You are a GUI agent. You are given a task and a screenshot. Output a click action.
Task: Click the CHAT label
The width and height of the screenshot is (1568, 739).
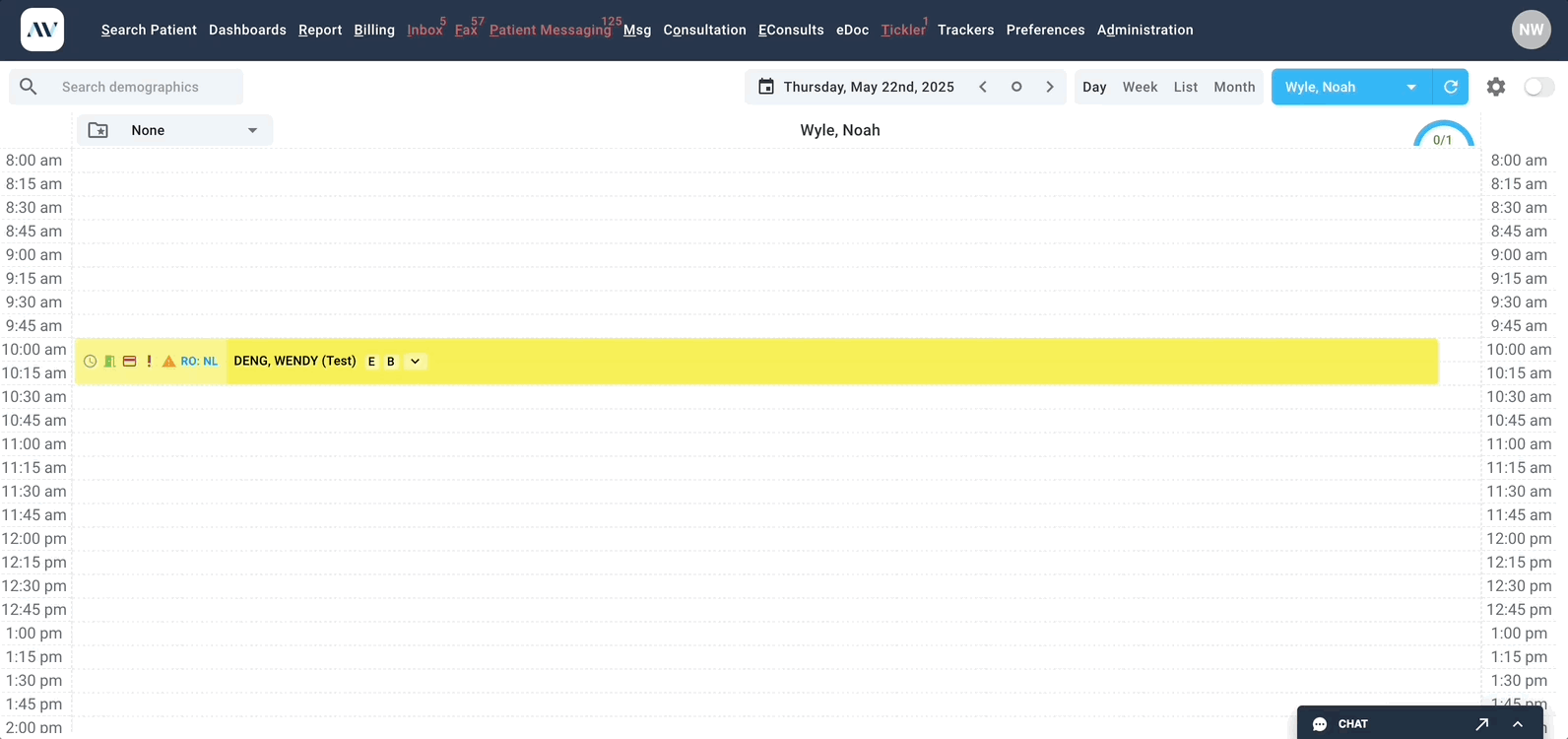[x=1352, y=724]
